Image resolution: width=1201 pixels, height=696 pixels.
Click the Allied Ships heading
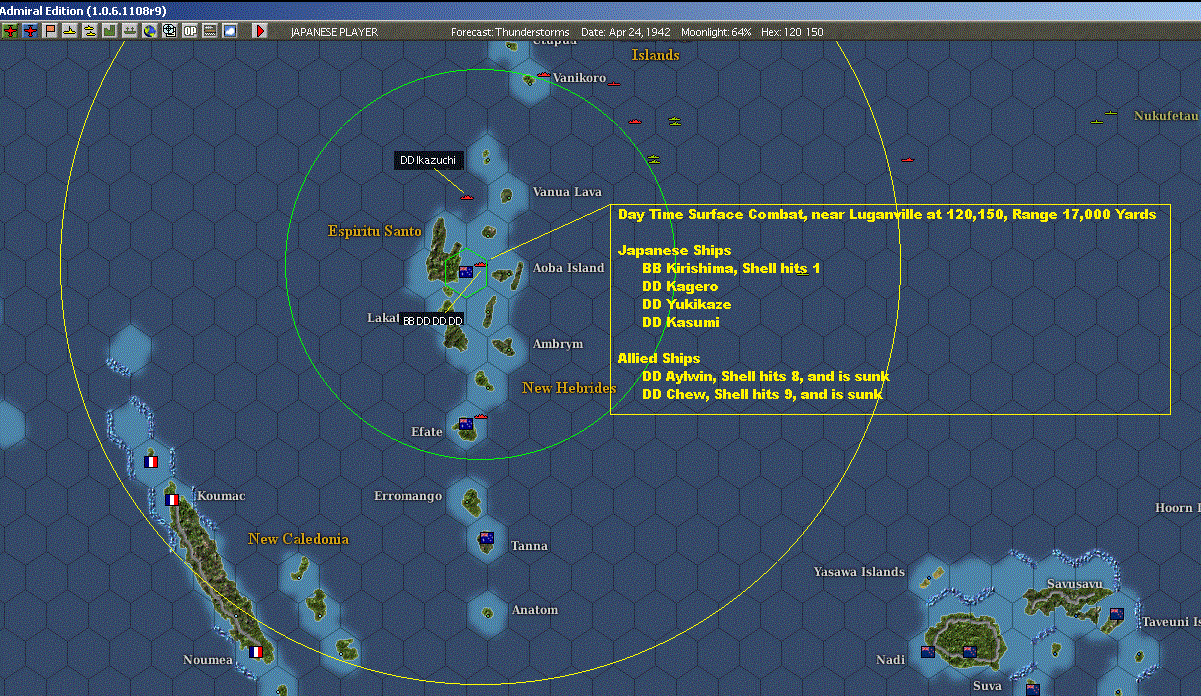point(659,359)
